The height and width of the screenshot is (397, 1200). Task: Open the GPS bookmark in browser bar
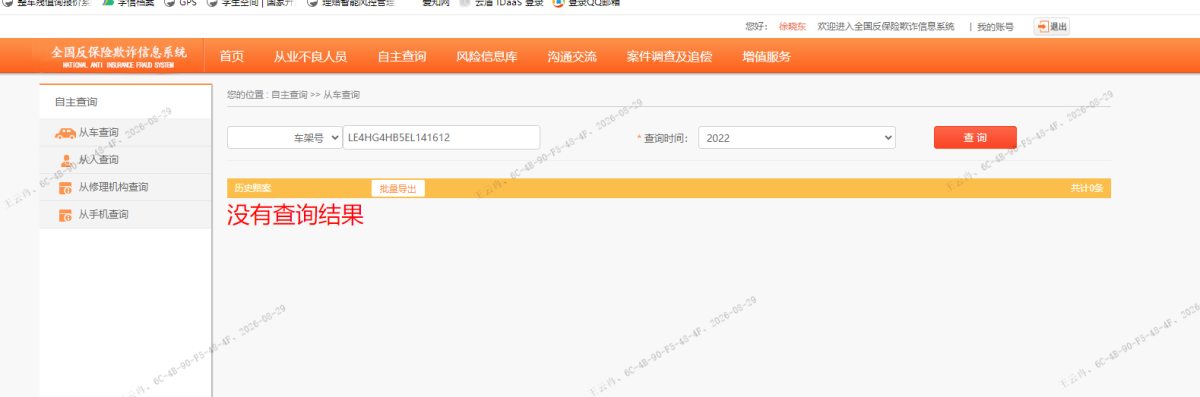tap(181, 3)
